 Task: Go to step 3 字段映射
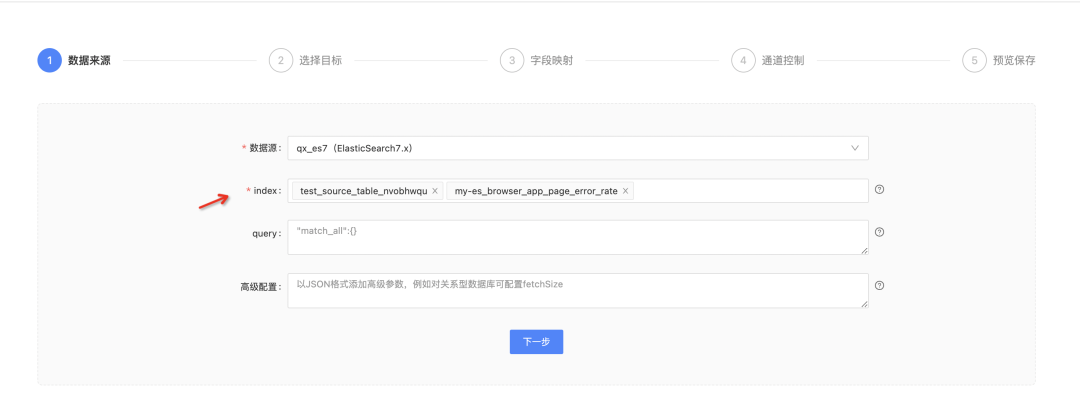(x=537, y=61)
